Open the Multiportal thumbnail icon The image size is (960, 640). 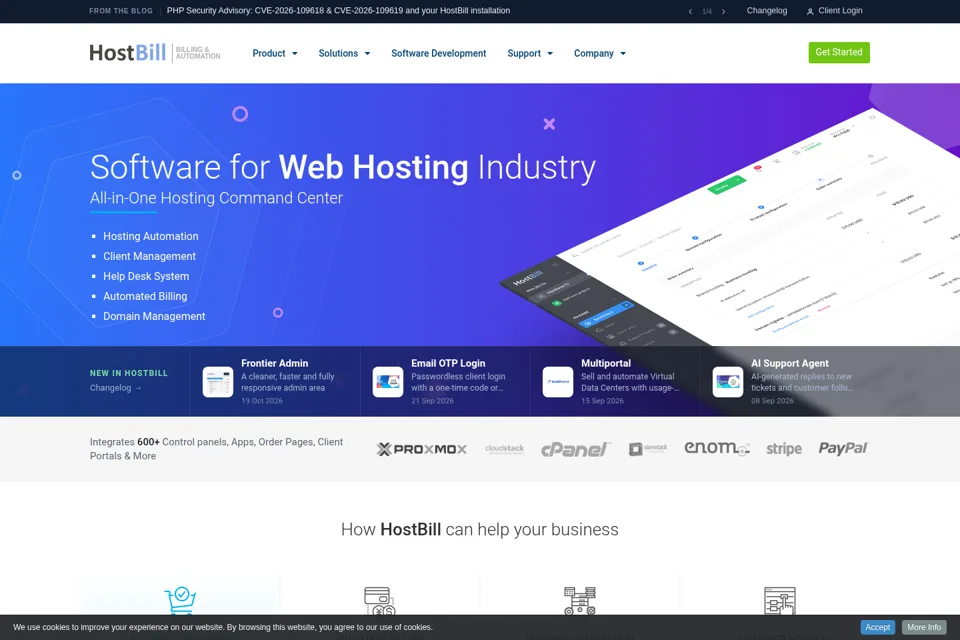pos(558,382)
